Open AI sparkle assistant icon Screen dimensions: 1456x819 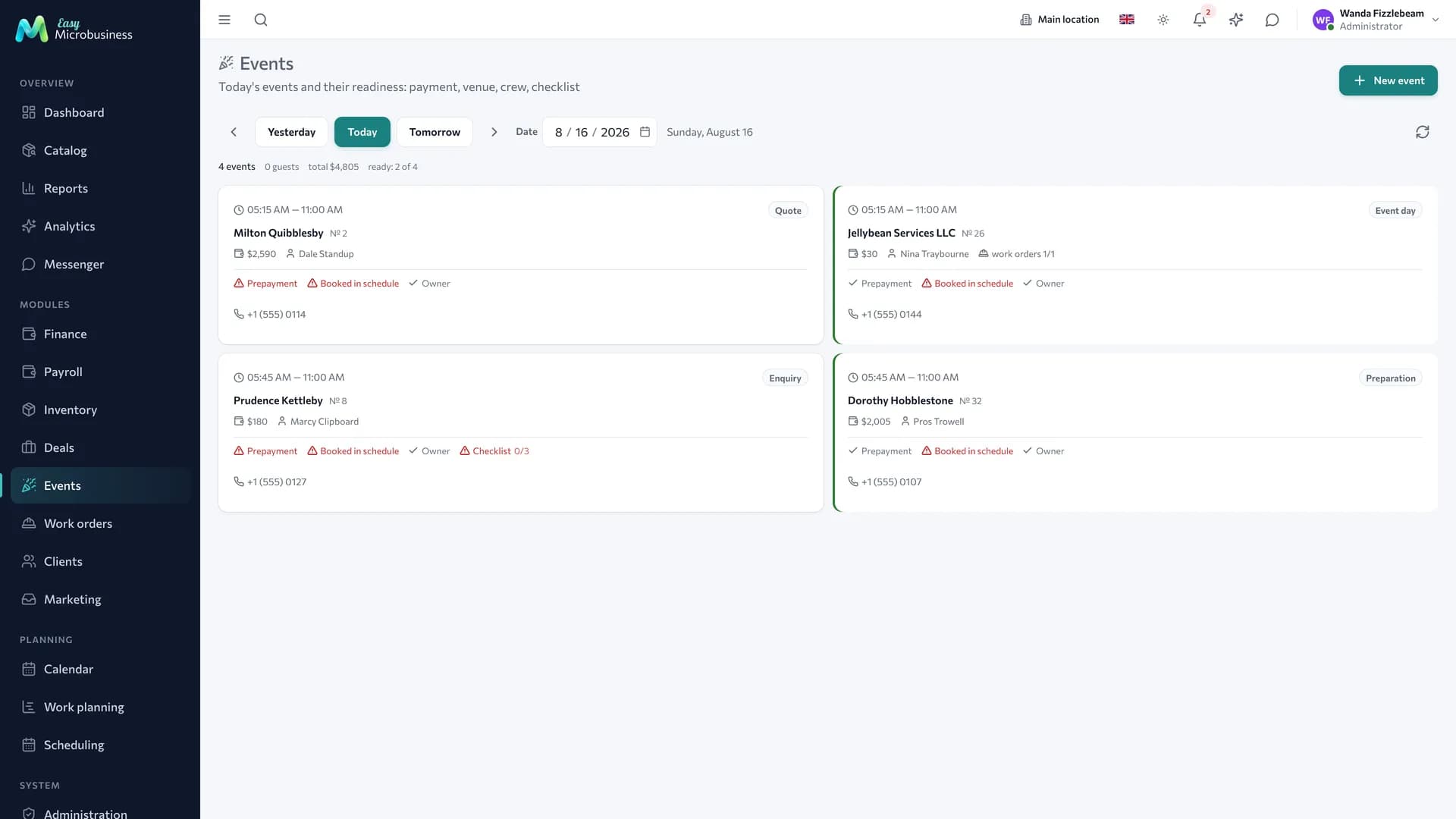click(1236, 20)
